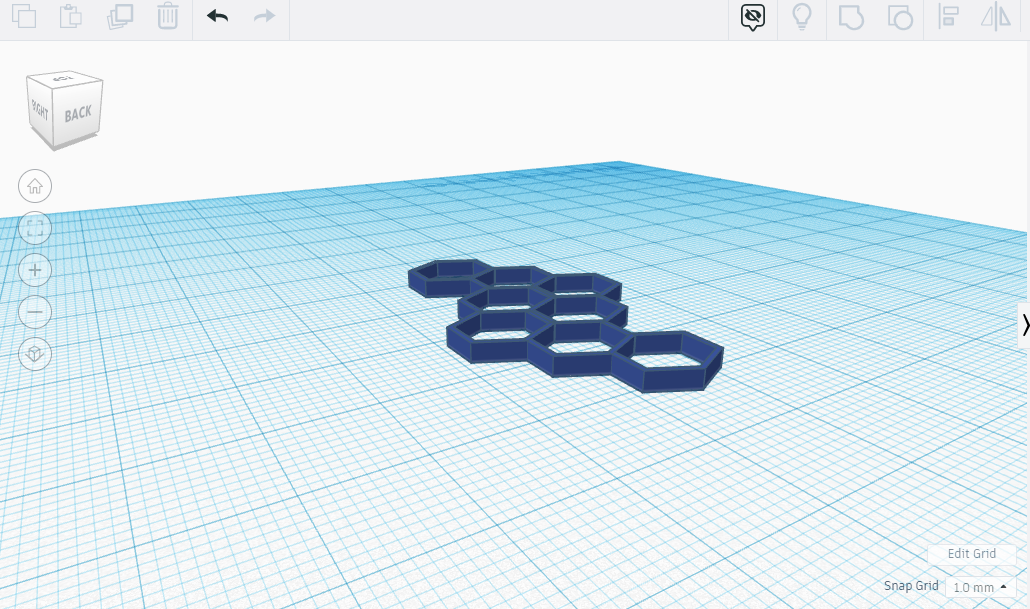Viewport: 1030px width, 609px height.
Task: Click the Delete icon in the toolbar
Action: (167, 17)
